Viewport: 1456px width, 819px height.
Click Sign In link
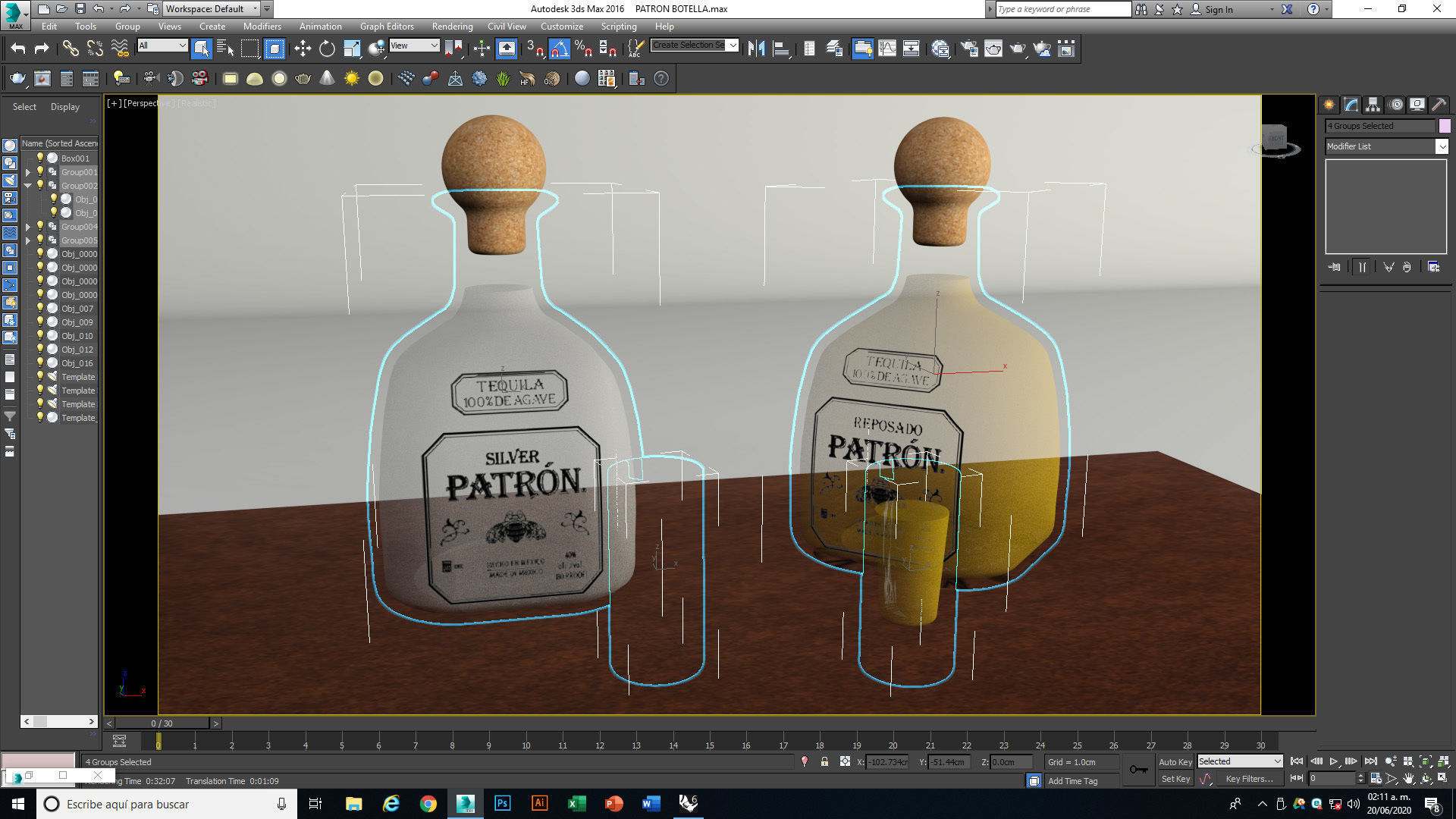click(x=1219, y=9)
